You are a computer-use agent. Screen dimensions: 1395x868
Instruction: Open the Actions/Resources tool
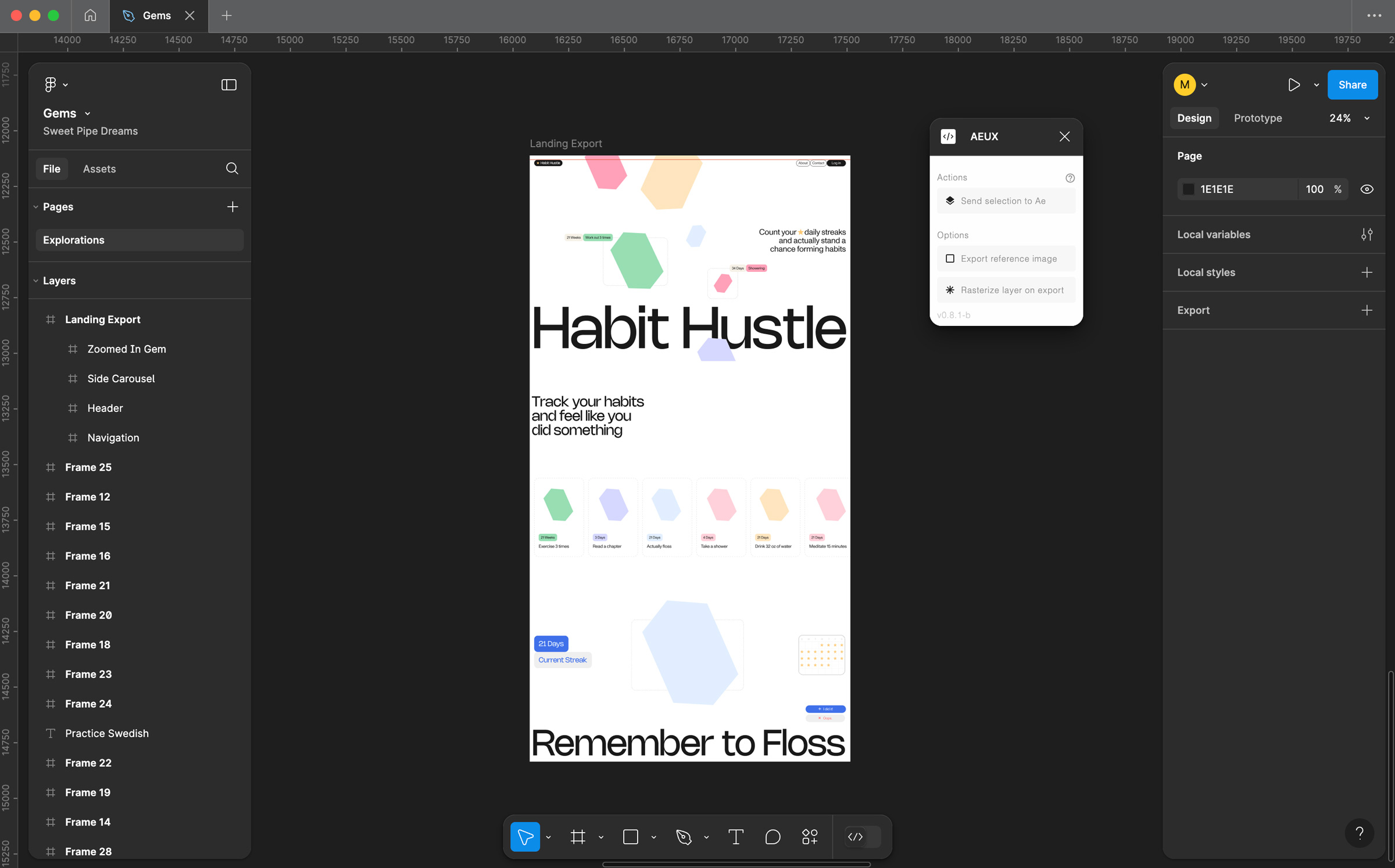tap(810, 837)
